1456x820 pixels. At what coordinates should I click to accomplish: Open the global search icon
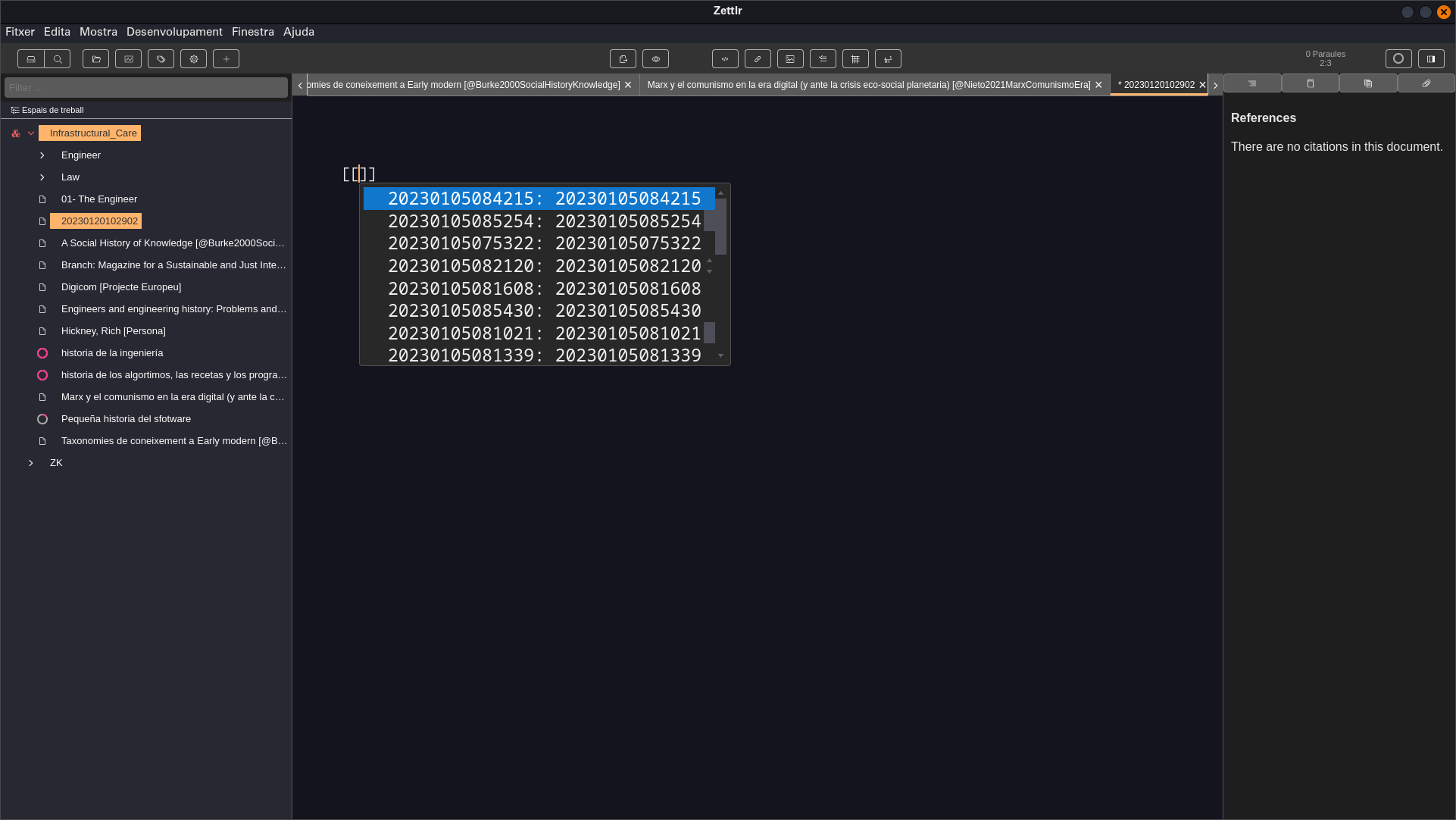[57, 58]
